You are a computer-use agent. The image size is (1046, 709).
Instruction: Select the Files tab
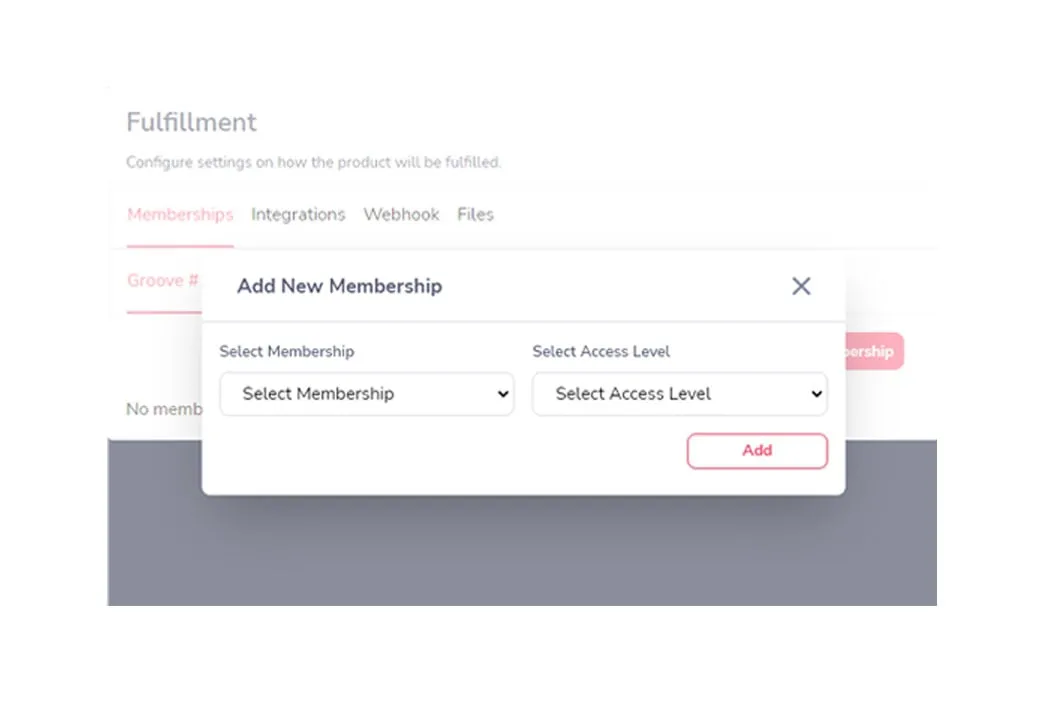click(475, 214)
